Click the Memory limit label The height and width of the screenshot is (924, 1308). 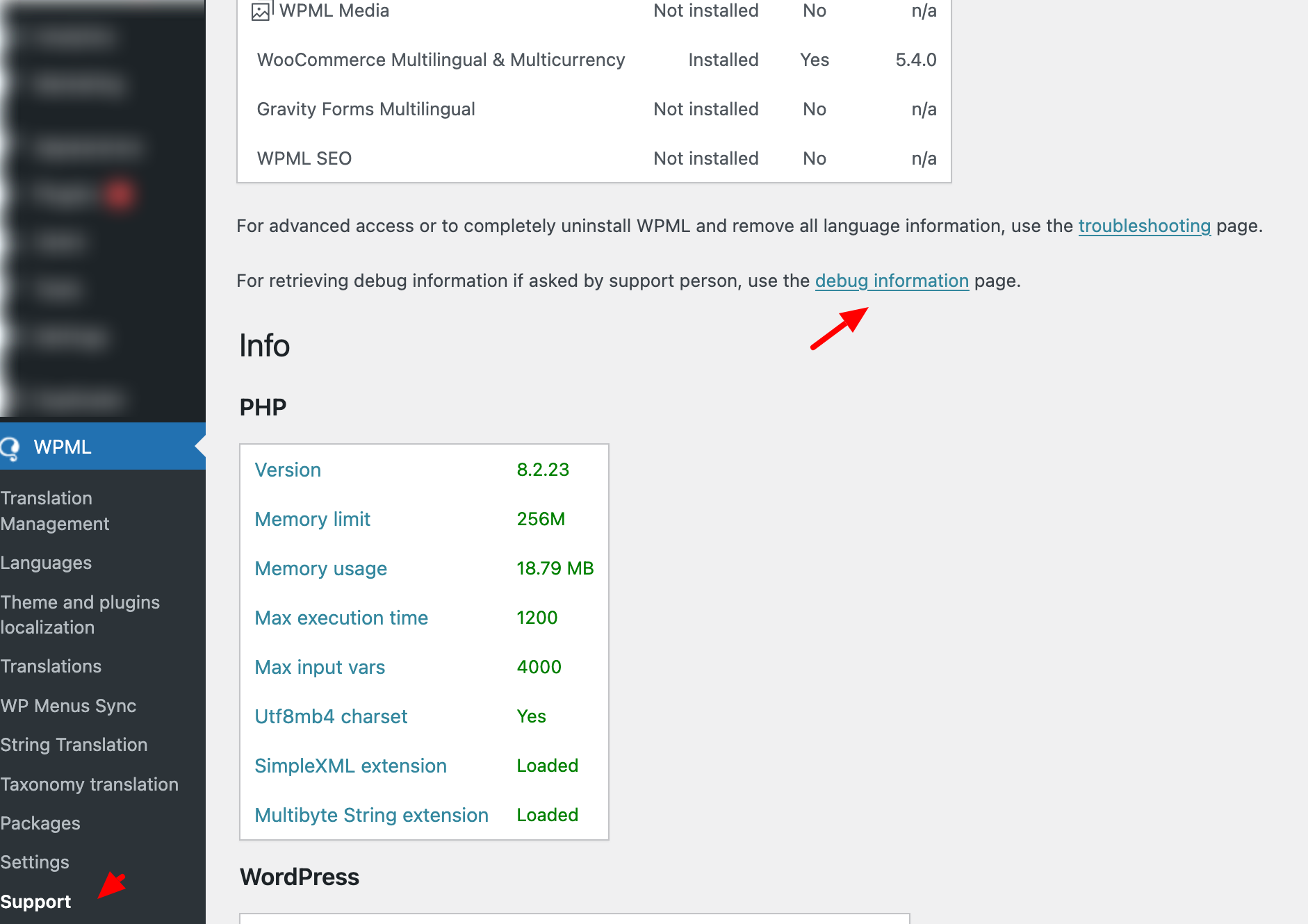pos(312,519)
